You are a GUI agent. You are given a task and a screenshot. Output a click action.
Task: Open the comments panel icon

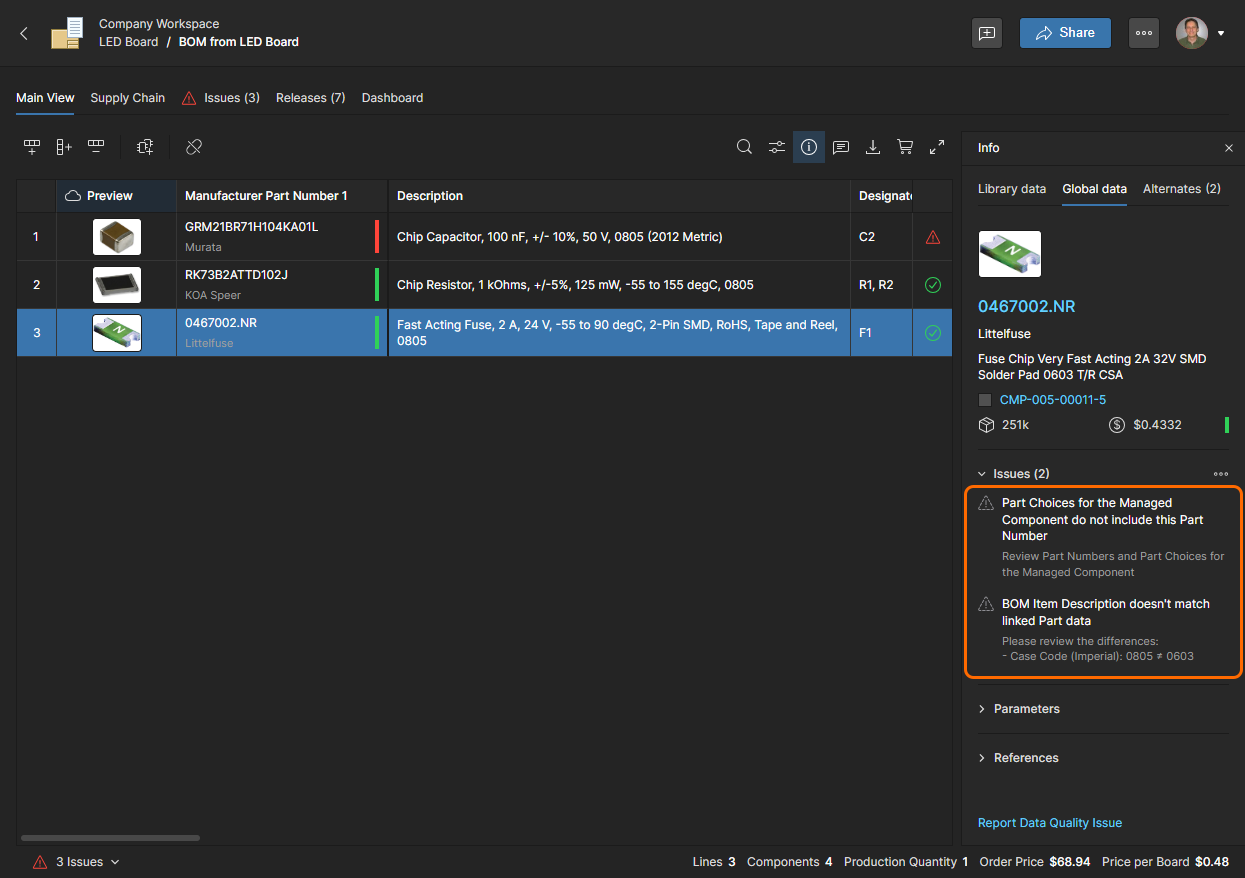click(841, 147)
